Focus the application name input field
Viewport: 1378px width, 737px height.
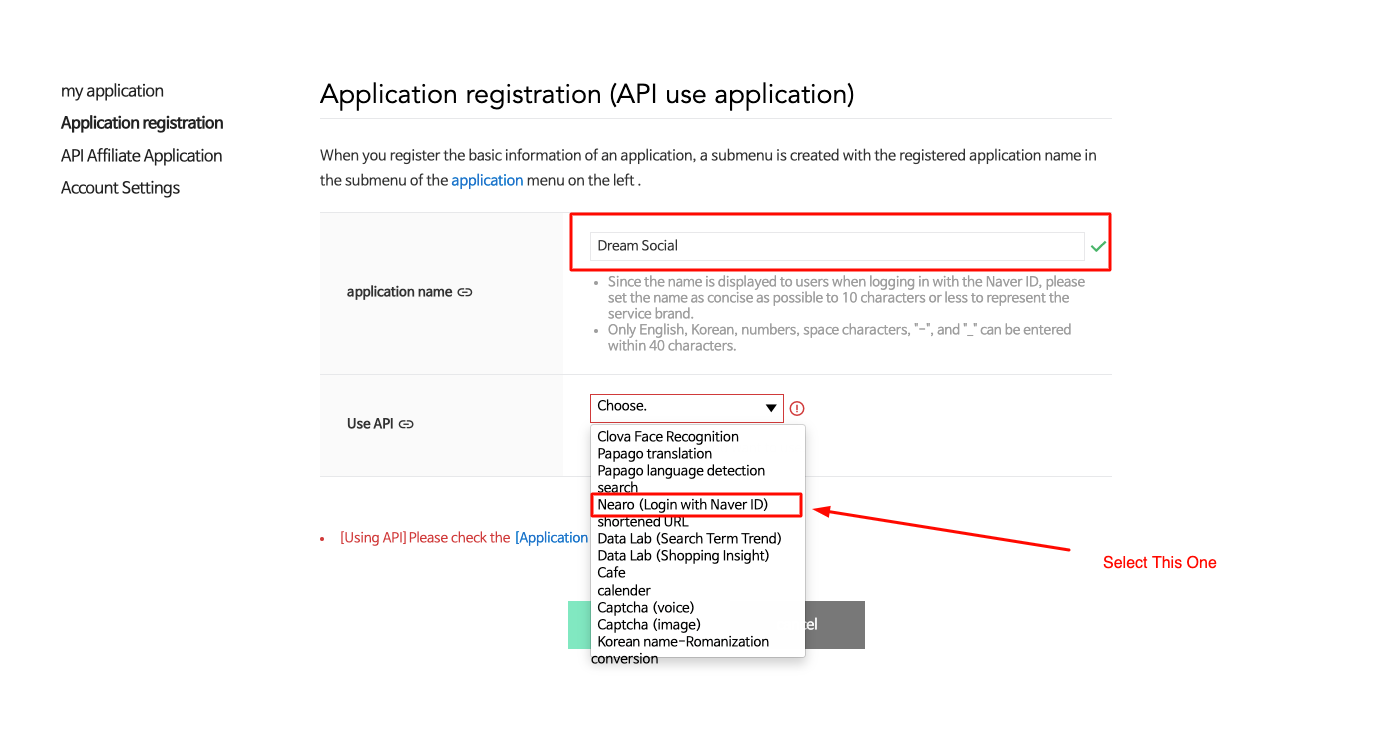coord(837,246)
